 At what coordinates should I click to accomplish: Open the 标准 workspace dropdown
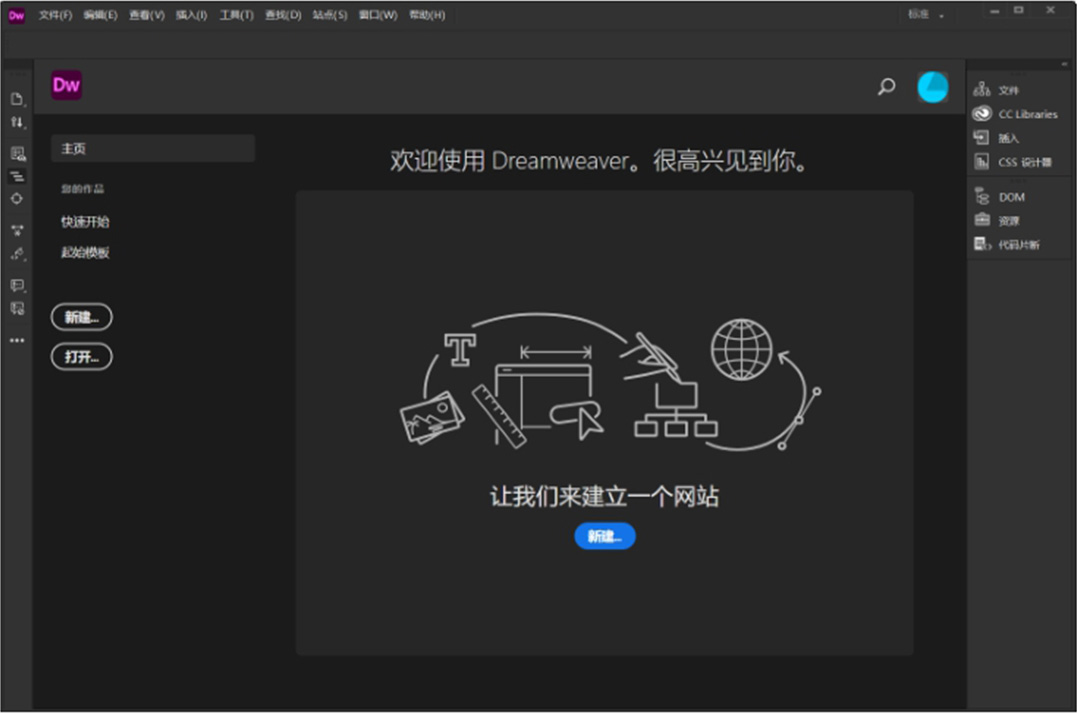coord(926,14)
